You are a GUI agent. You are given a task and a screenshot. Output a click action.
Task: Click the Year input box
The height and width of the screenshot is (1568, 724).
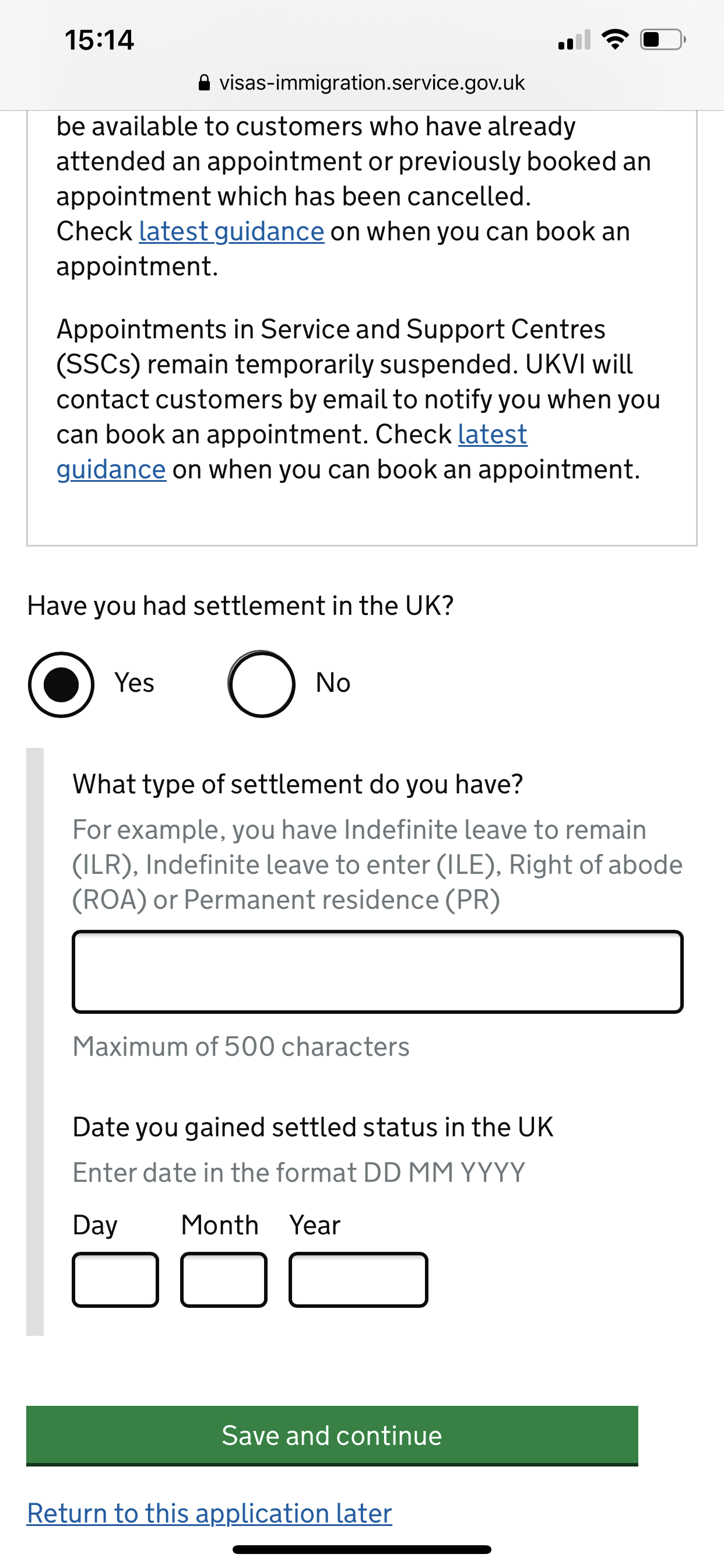point(358,1279)
